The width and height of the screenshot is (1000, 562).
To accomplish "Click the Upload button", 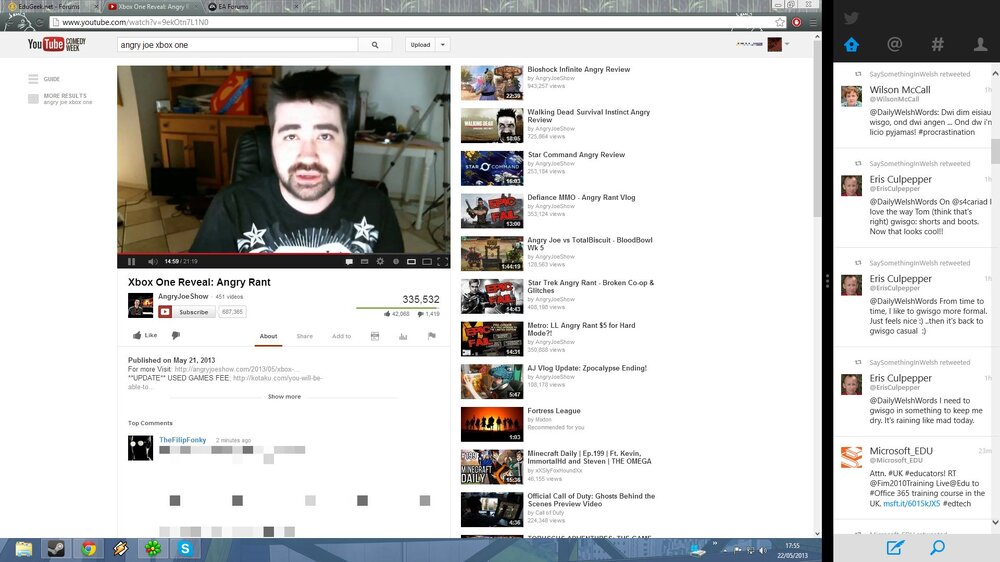I will tap(420, 45).
